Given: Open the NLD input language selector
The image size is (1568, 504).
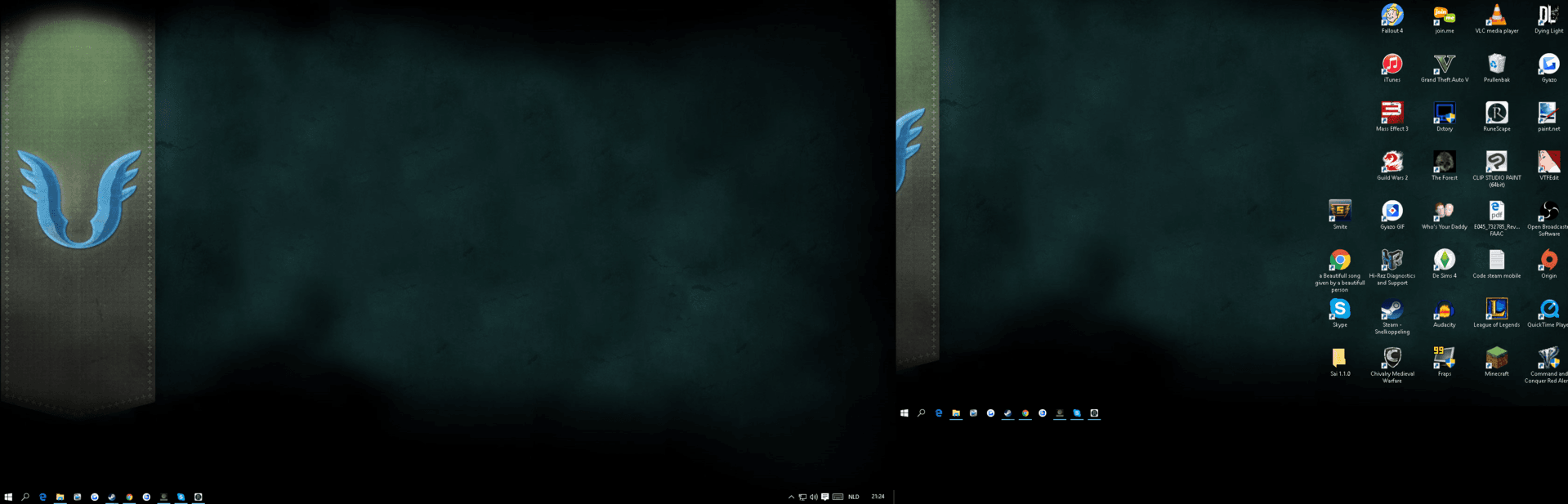Looking at the screenshot, I should (x=853, y=497).
